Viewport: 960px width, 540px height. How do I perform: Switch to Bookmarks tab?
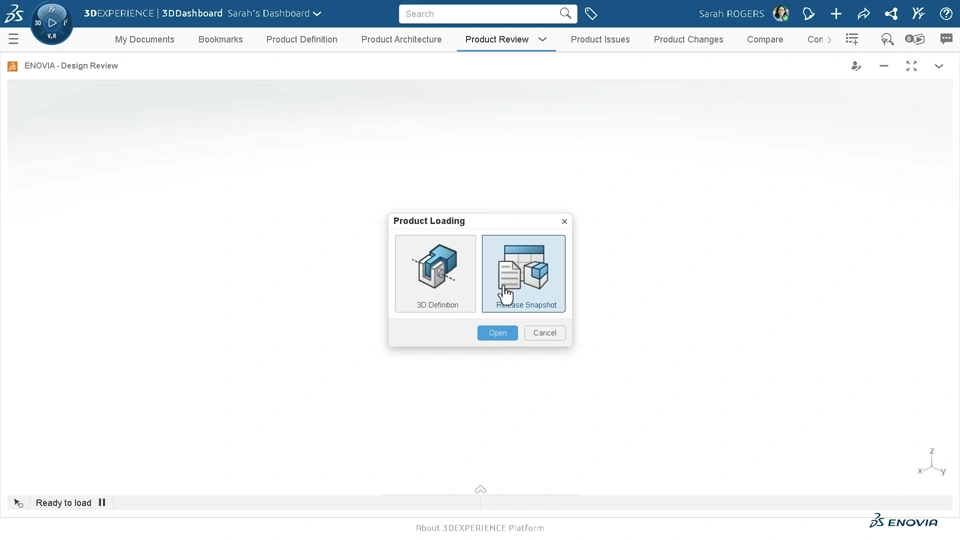pos(220,39)
